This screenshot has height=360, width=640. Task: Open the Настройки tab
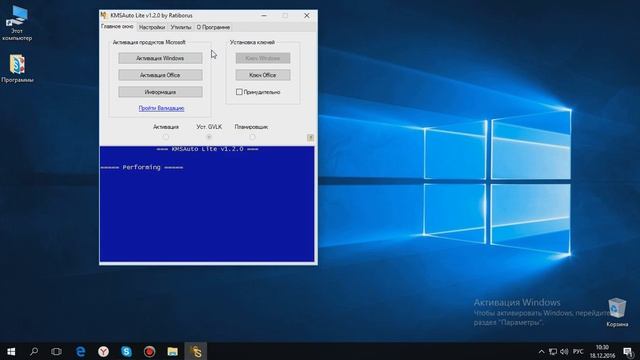(151, 27)
